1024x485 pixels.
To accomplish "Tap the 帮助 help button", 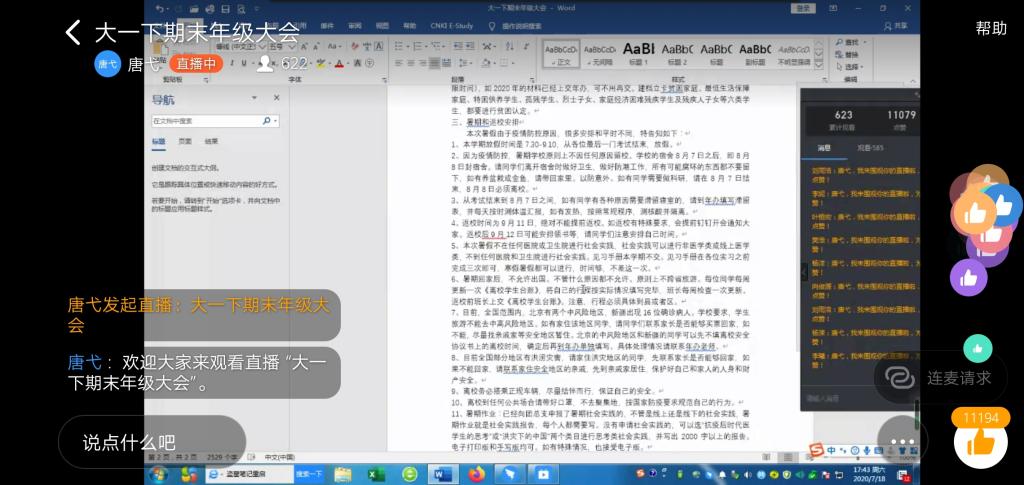I will (991, 28).
